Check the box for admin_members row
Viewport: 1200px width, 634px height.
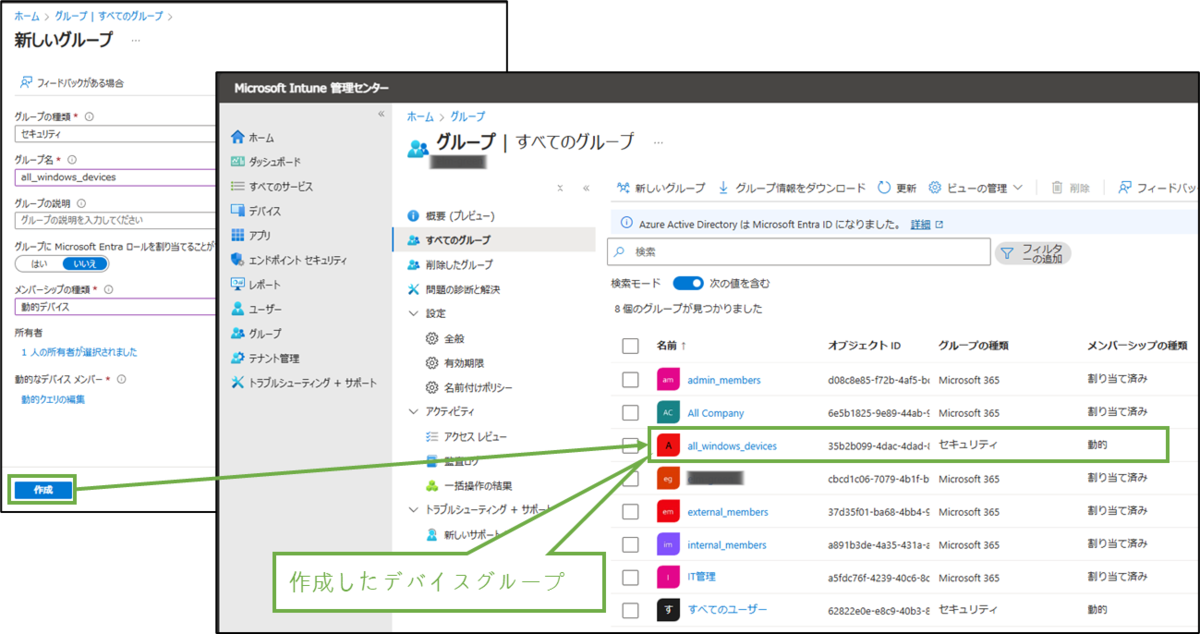pos(630,380)
